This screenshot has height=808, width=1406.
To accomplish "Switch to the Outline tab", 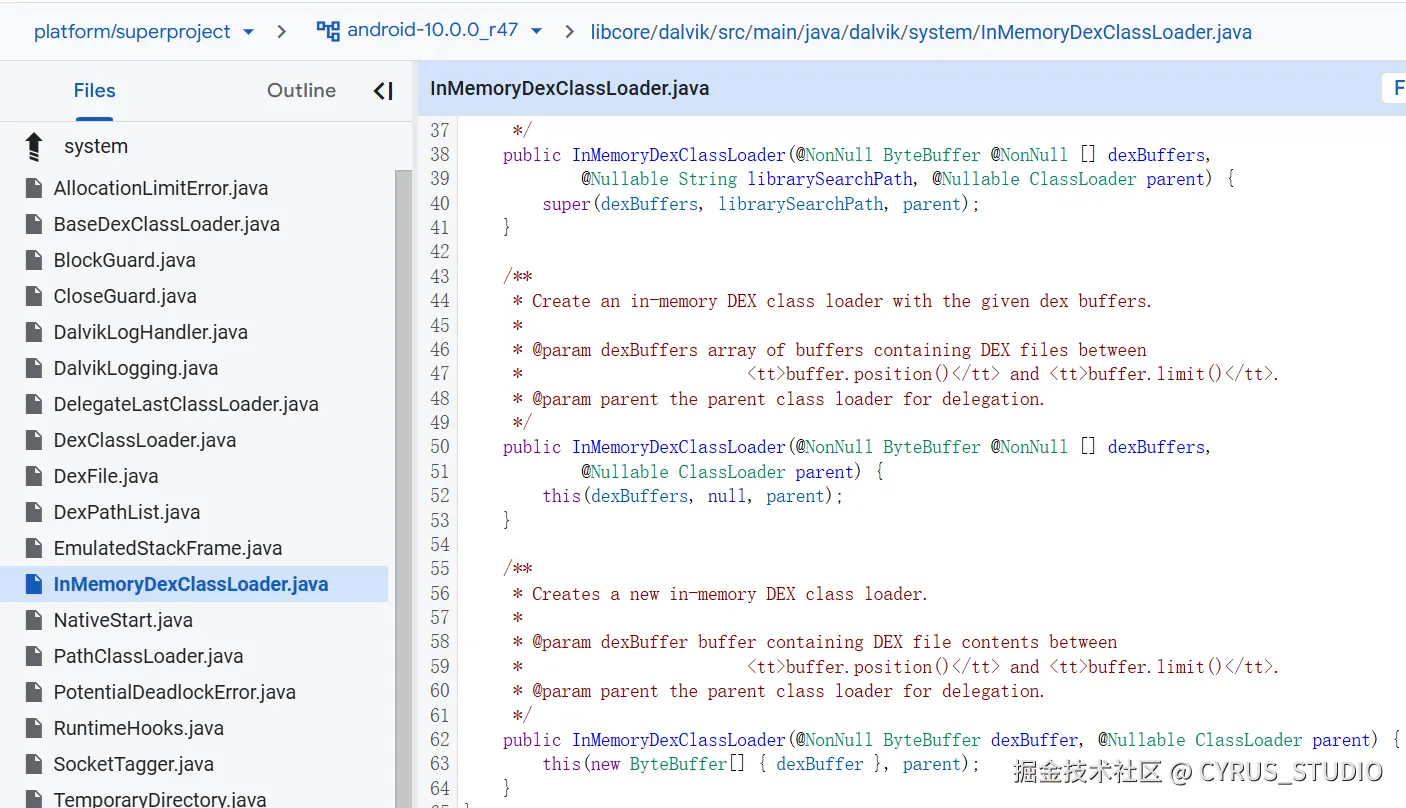I will (x=301, y=91).
